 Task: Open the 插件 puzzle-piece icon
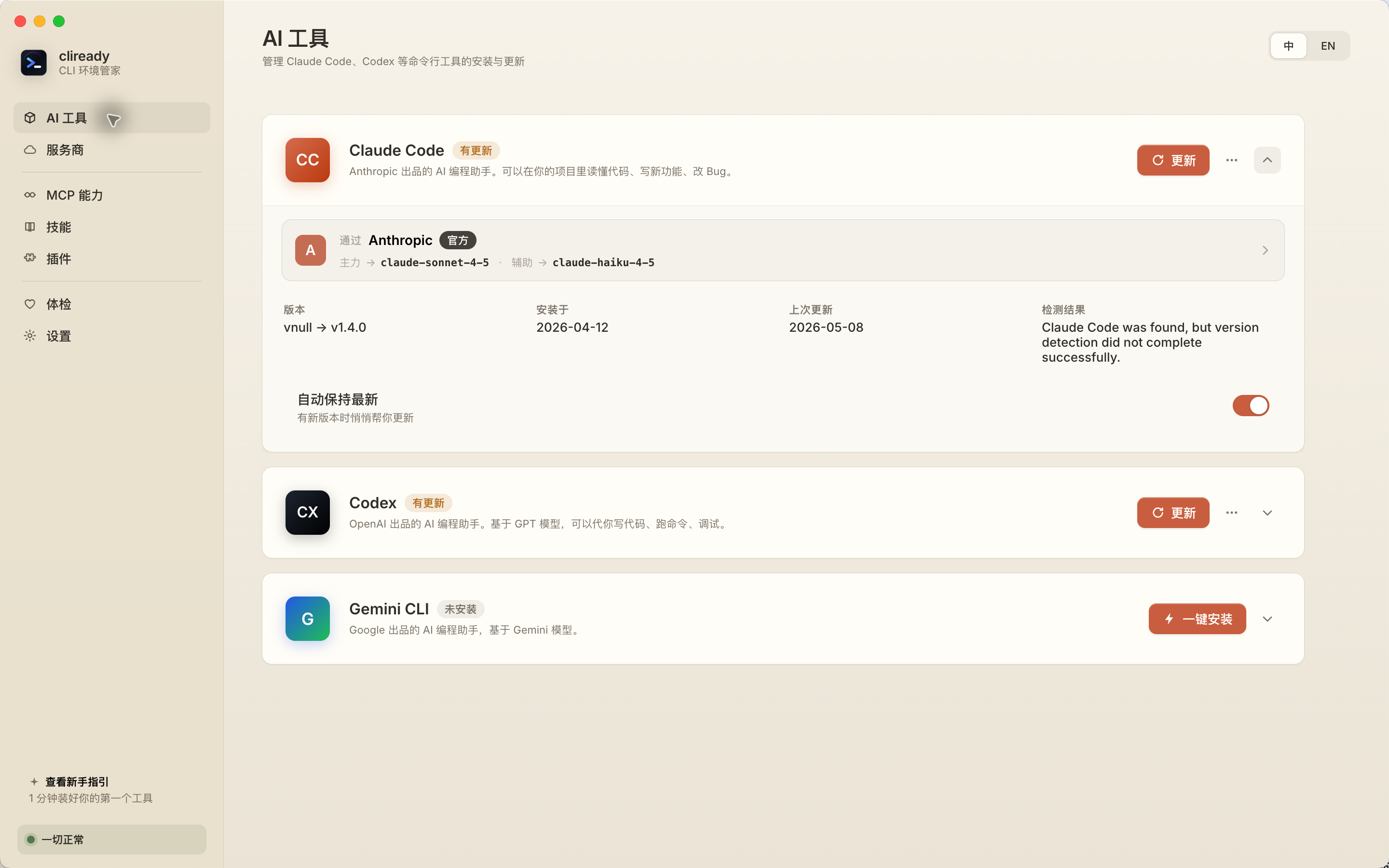tap(30, 258)
